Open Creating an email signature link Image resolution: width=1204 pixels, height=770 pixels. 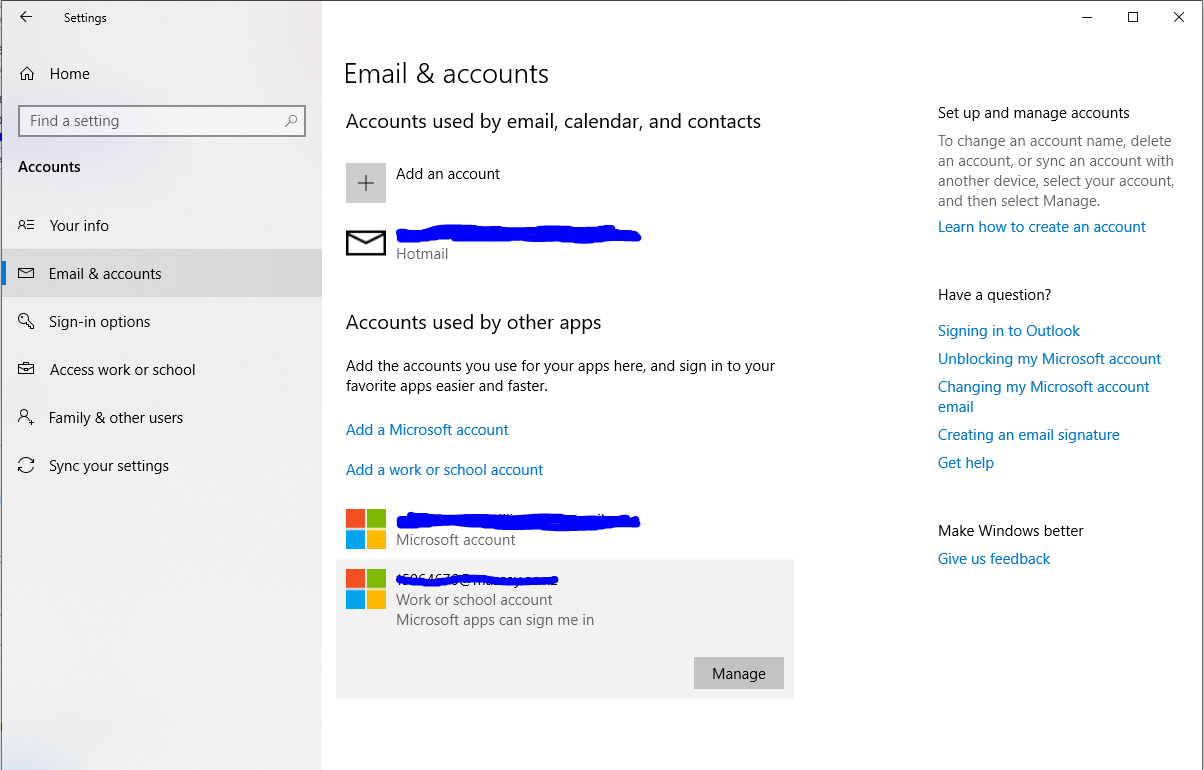tap(1029, 435)
